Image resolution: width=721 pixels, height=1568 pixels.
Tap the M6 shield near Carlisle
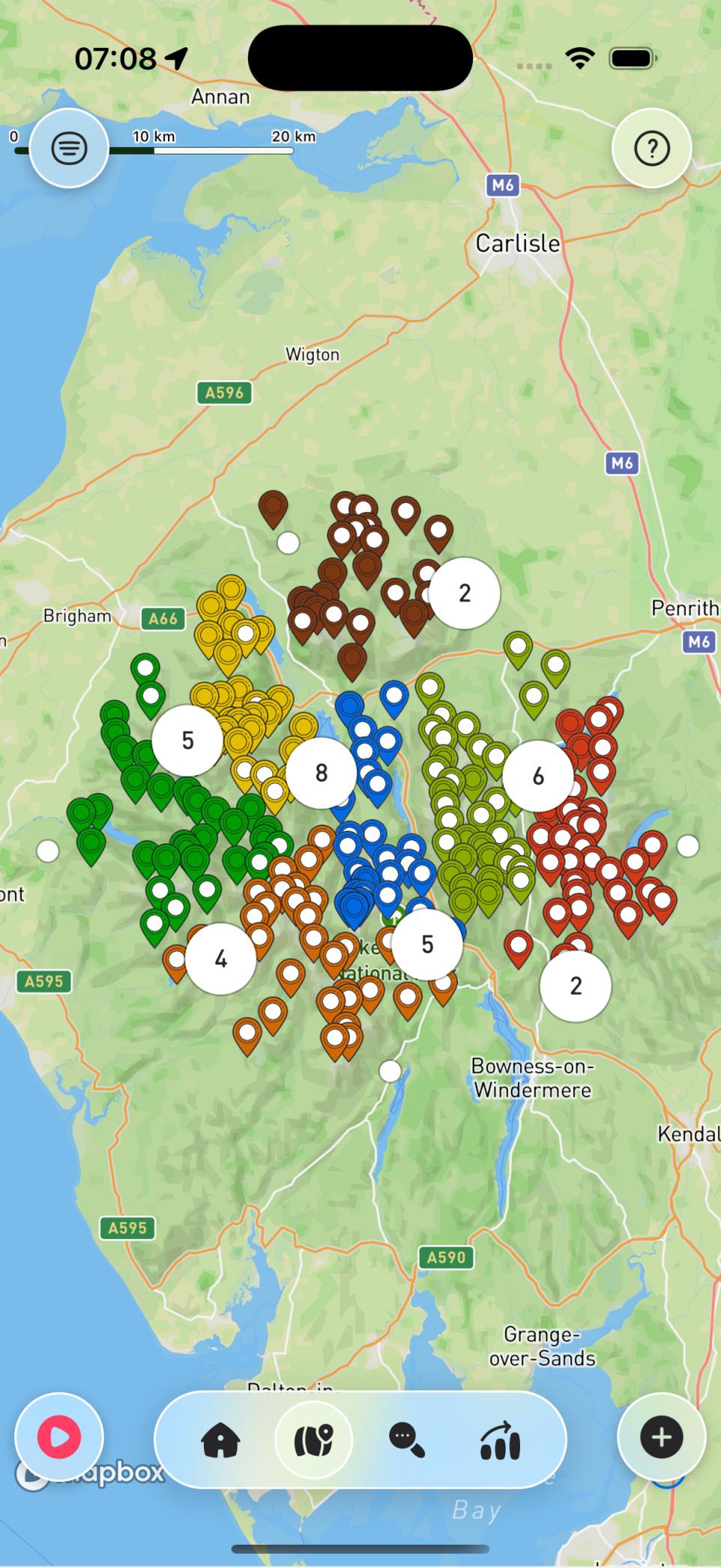coord(502,184)
